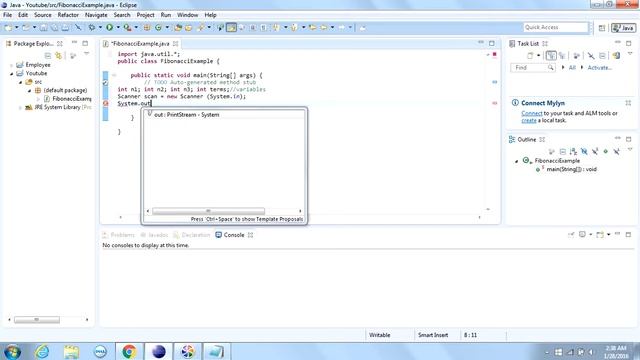Open dropdown arrow next to New Java Class icon

[167, 27]
